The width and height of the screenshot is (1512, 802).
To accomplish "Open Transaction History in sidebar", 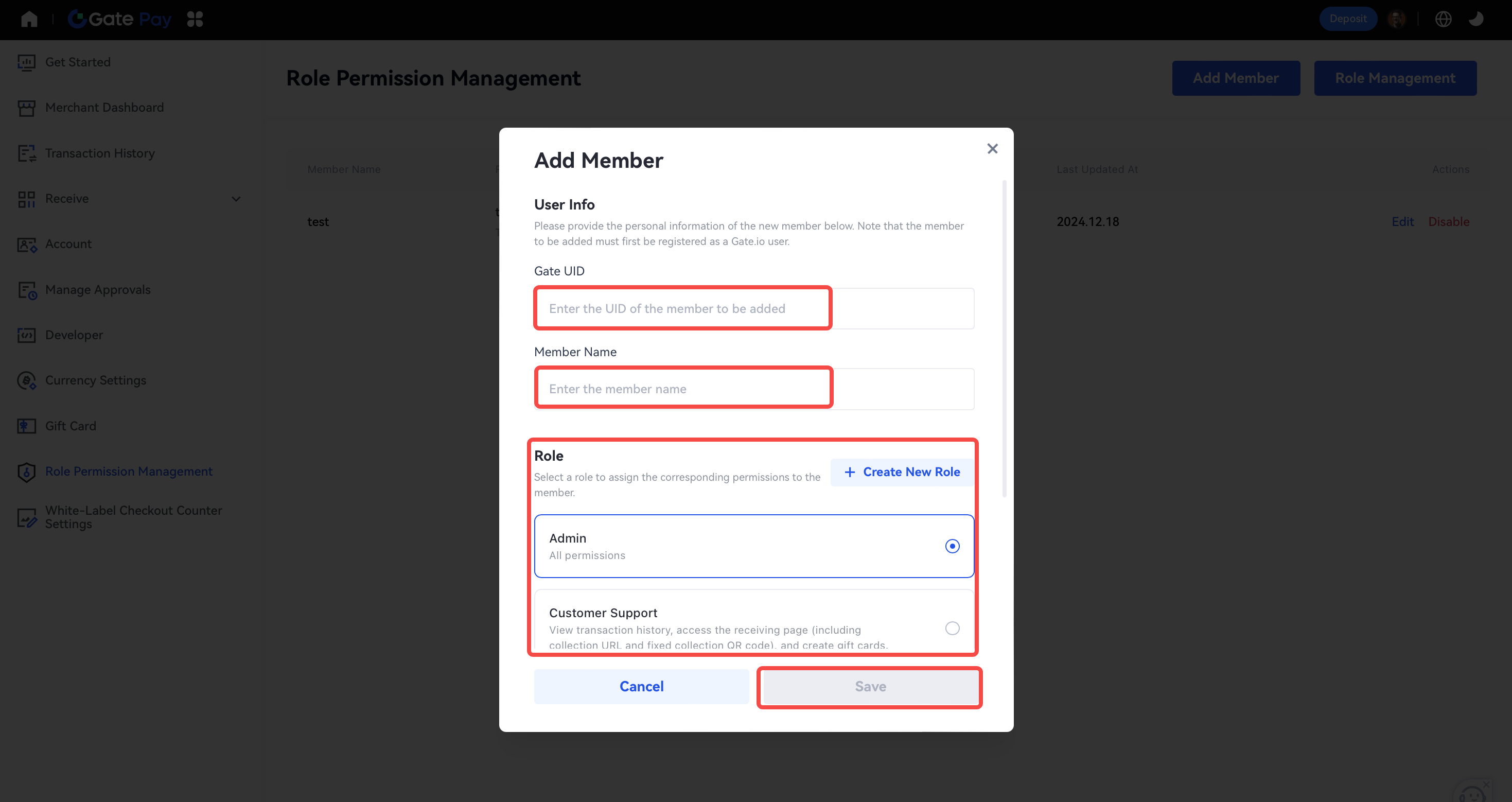I will click(100, 153).
